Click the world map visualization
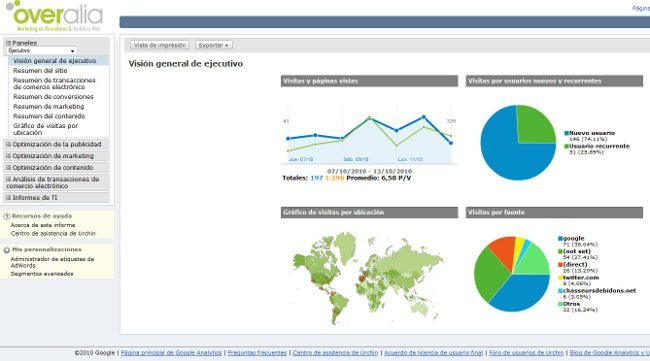Image resolution: width=650 pixels, height=361 pixels. pyautogui.click(x=368, y=278)
